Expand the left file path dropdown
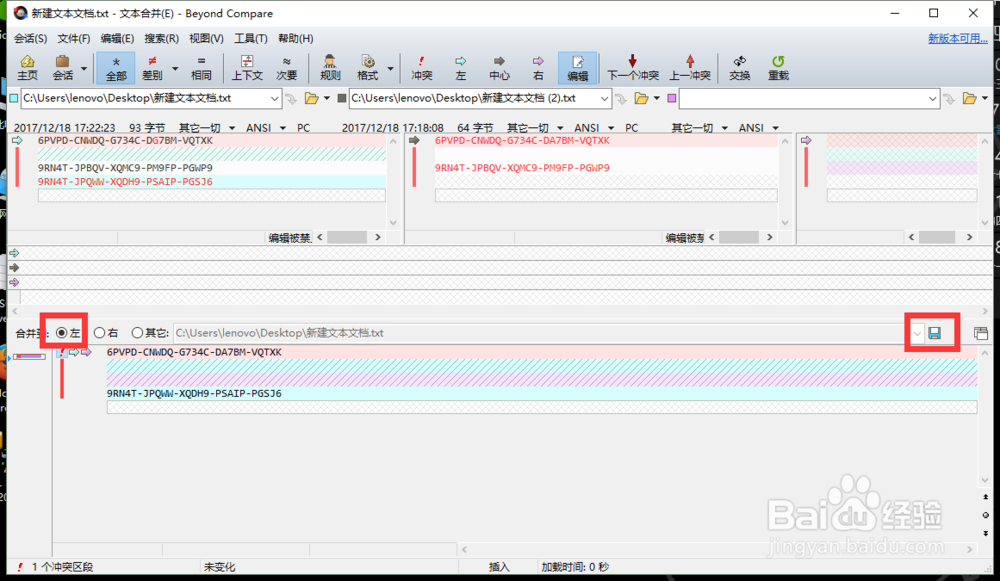This screenshot has width=1000, height=581. 274,99
